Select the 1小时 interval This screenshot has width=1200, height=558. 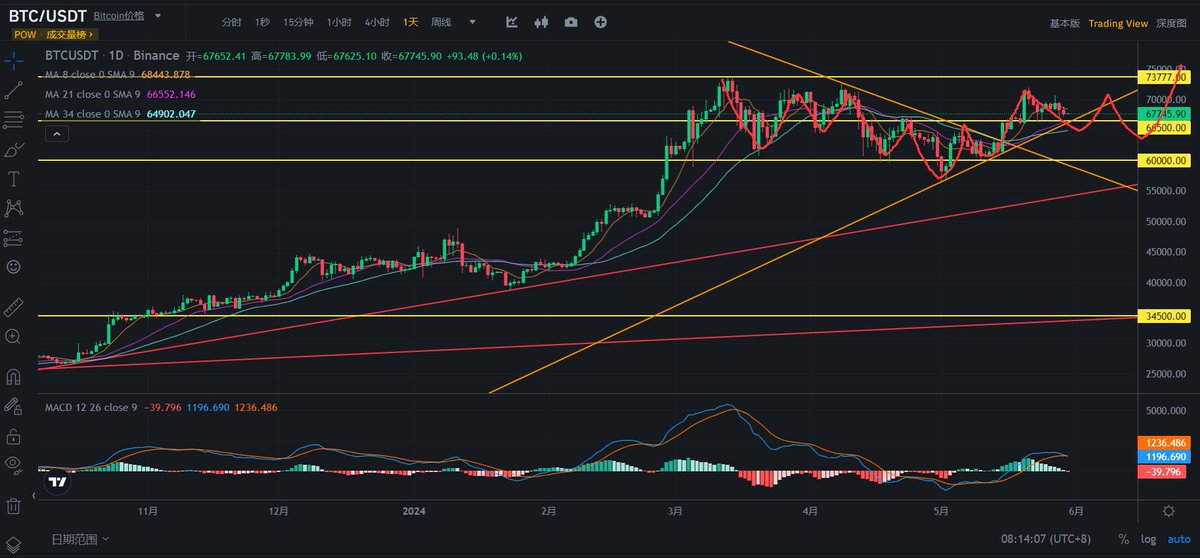point(338,22)
